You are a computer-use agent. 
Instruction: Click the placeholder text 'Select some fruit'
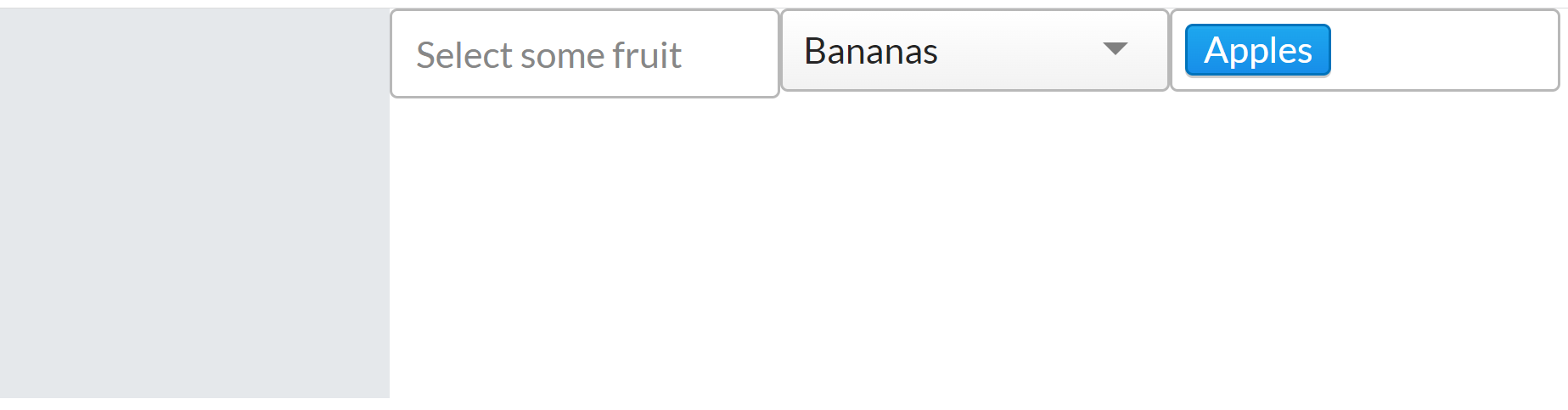tap(548, 55)
